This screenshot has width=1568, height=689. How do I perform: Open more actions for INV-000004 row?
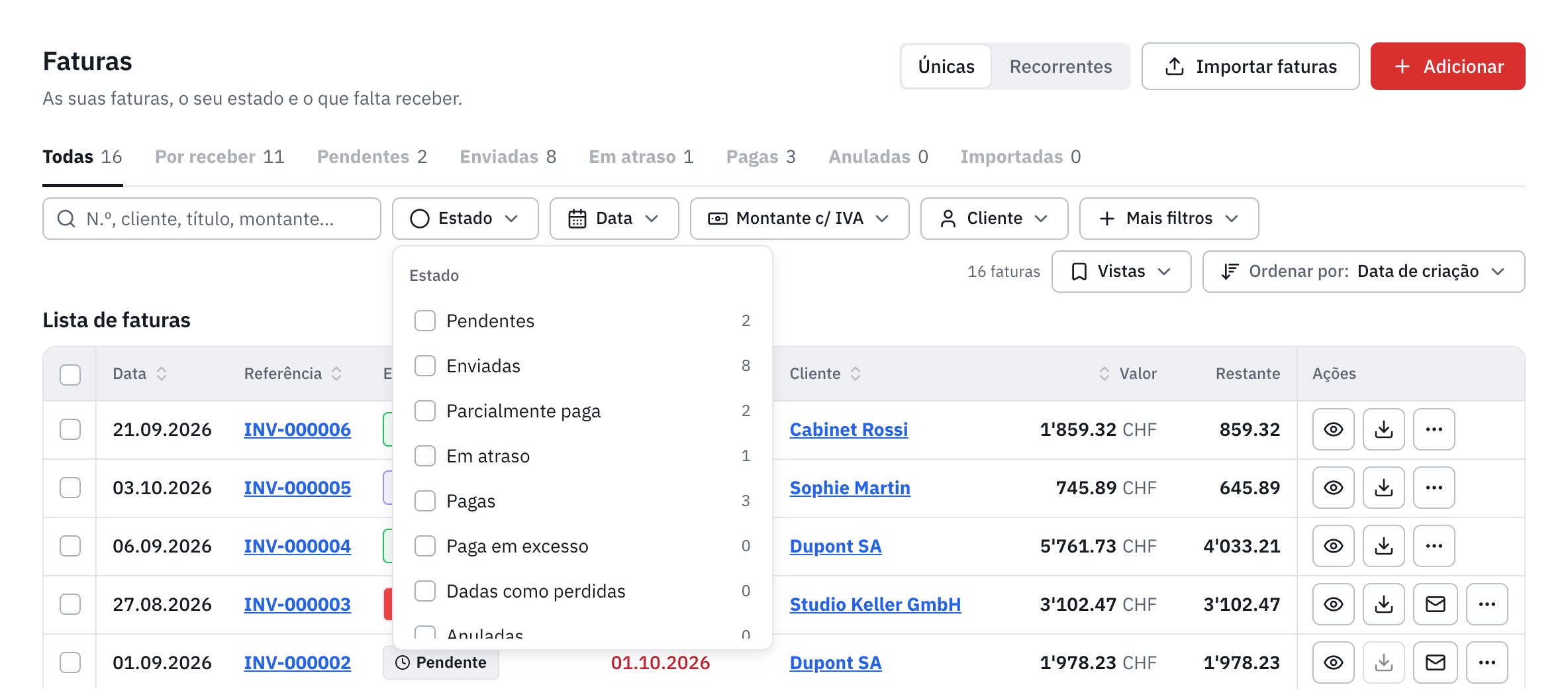[1434, 546]
